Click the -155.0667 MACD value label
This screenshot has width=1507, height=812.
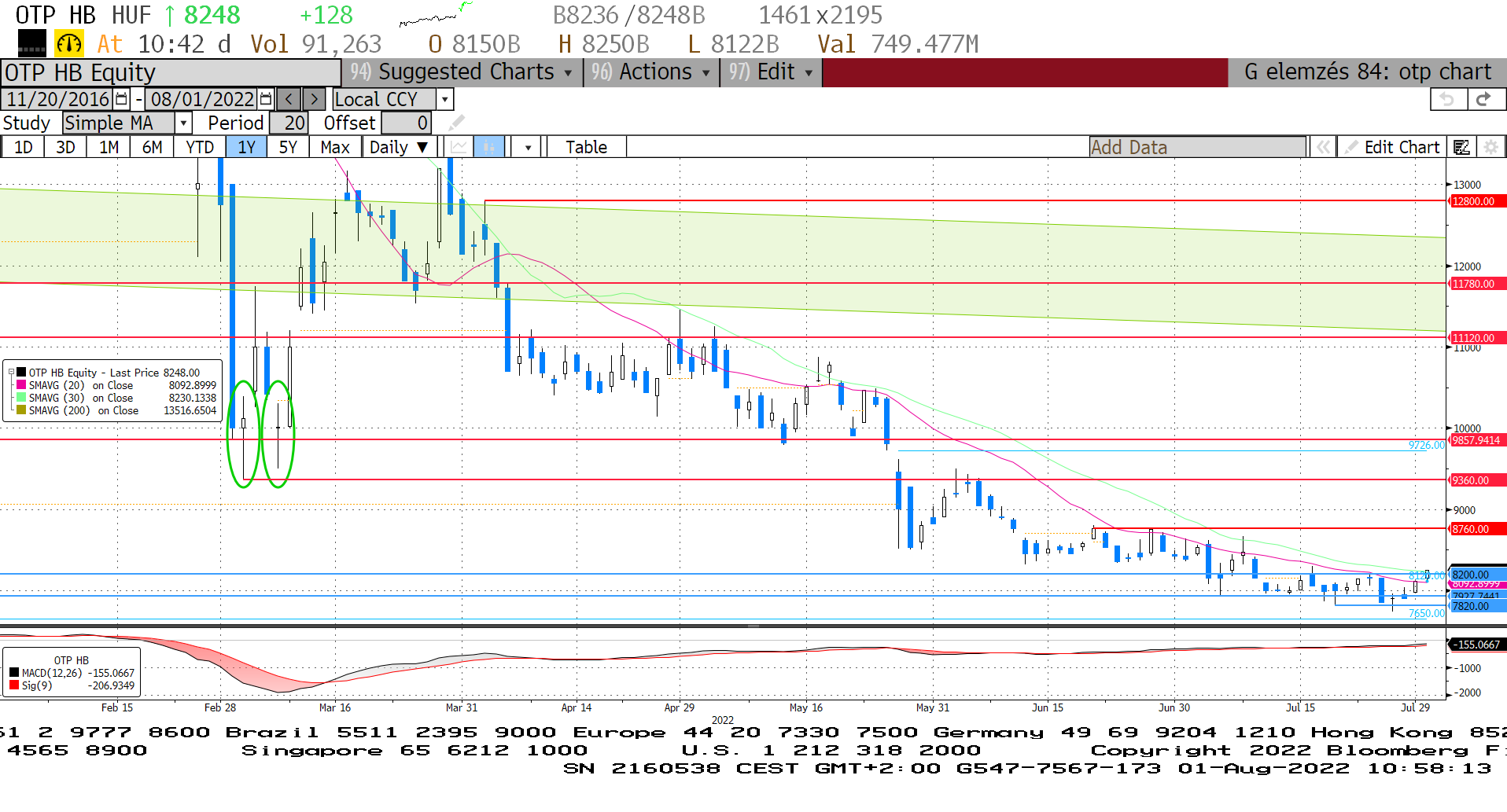(1477, 645)
